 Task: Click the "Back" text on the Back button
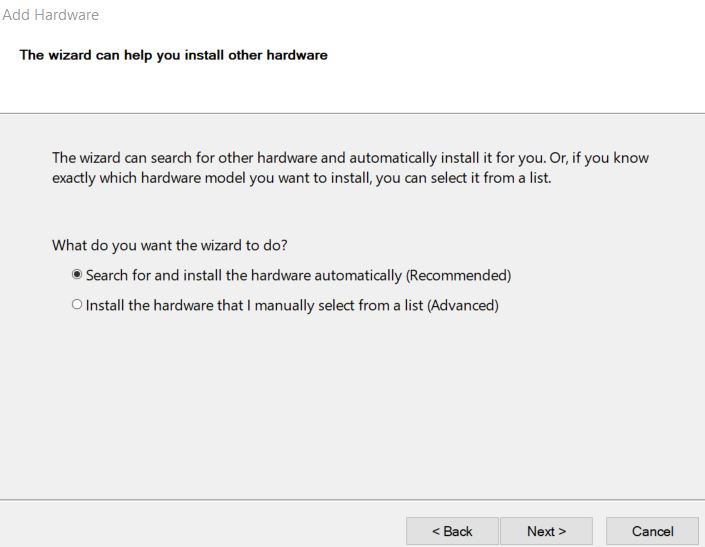pos(458,531)
